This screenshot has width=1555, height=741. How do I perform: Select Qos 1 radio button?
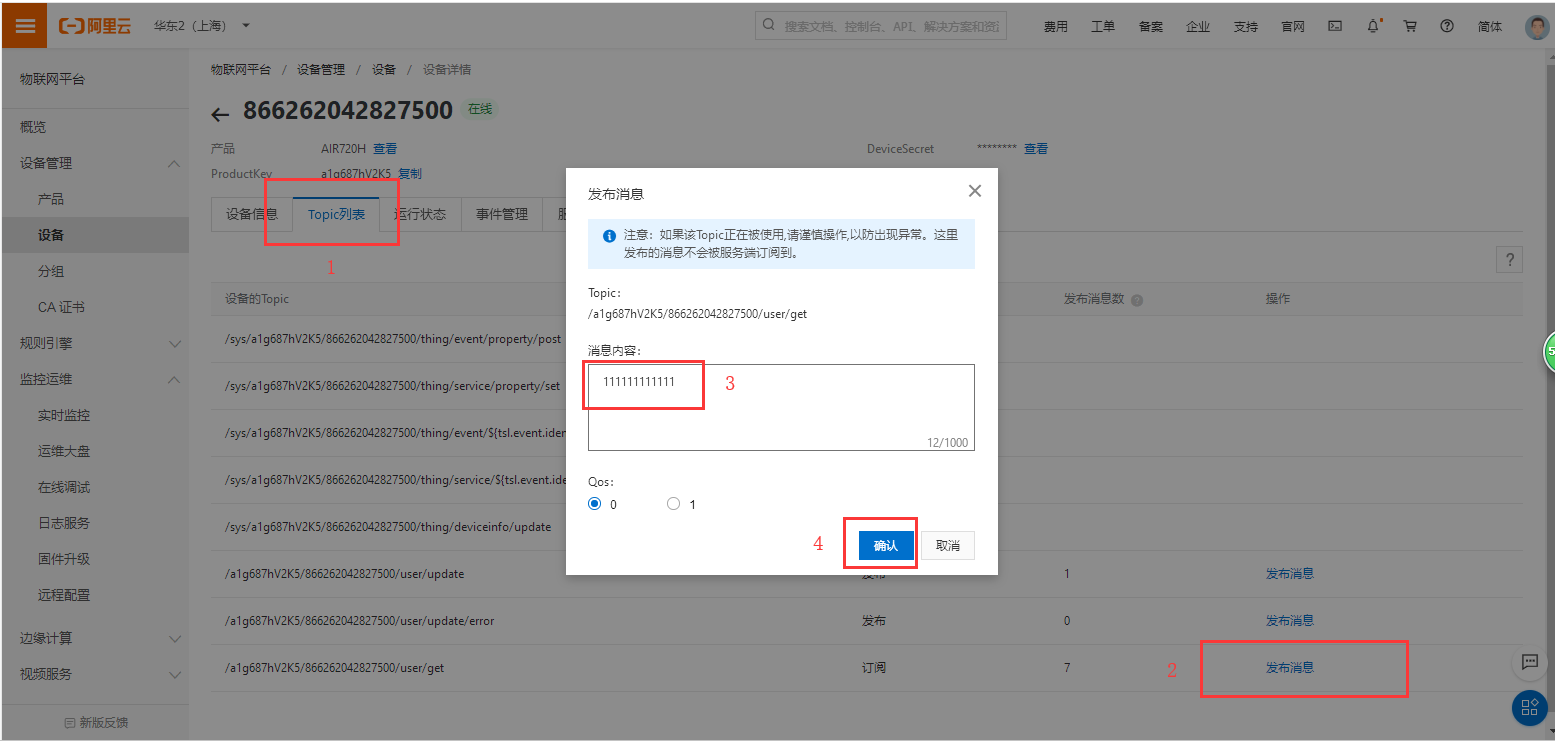point(673,504)
